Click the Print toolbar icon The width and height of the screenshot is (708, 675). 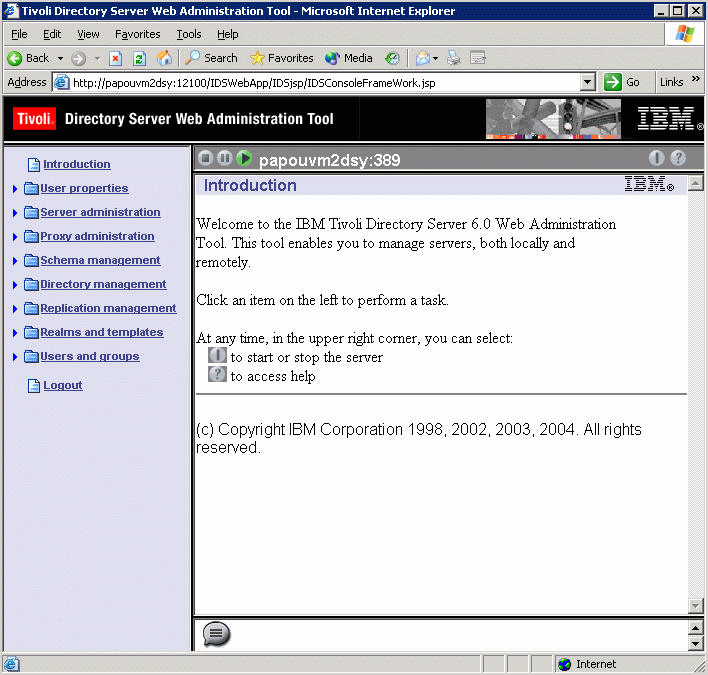[454, 58]
